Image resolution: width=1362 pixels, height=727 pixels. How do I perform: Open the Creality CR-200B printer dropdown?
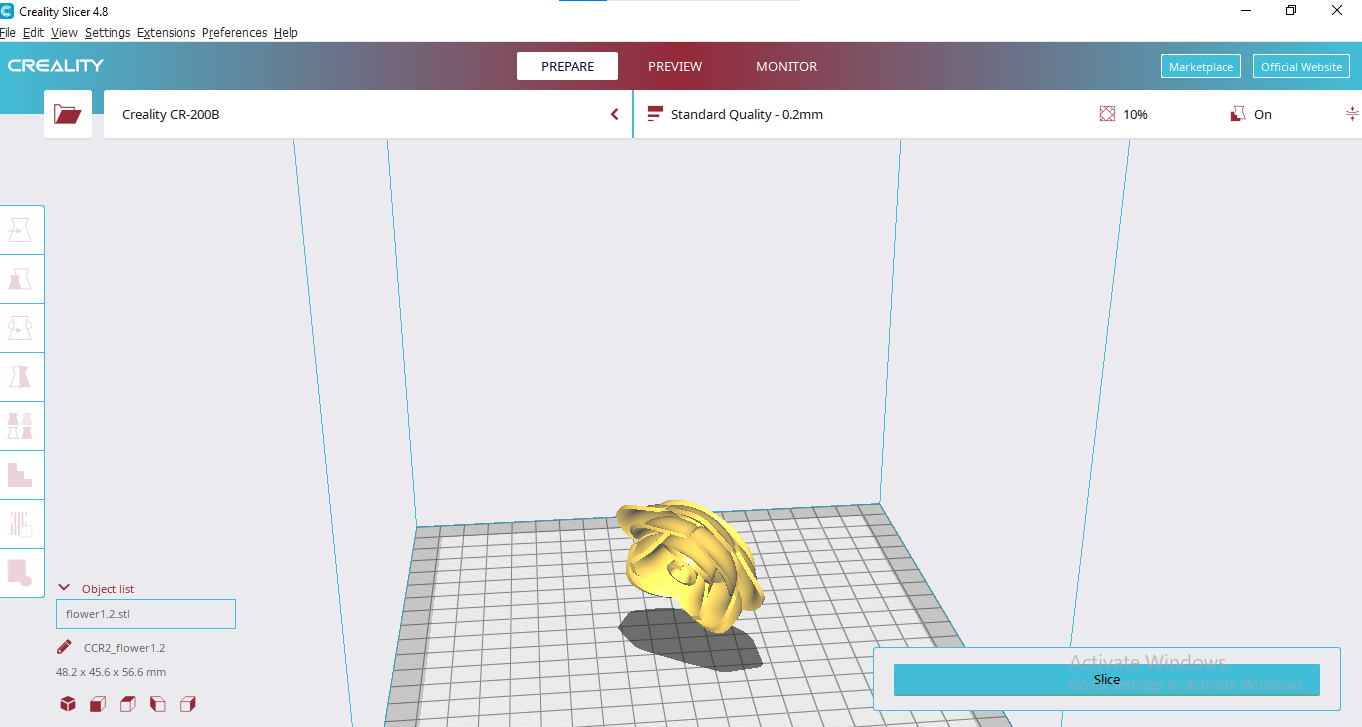click(x=368, y=114)
